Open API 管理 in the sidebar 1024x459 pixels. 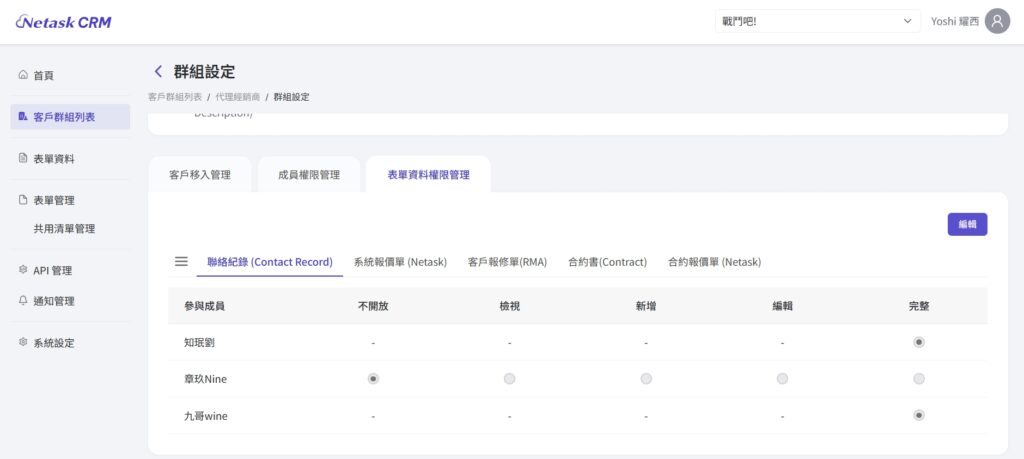point(52,270)
